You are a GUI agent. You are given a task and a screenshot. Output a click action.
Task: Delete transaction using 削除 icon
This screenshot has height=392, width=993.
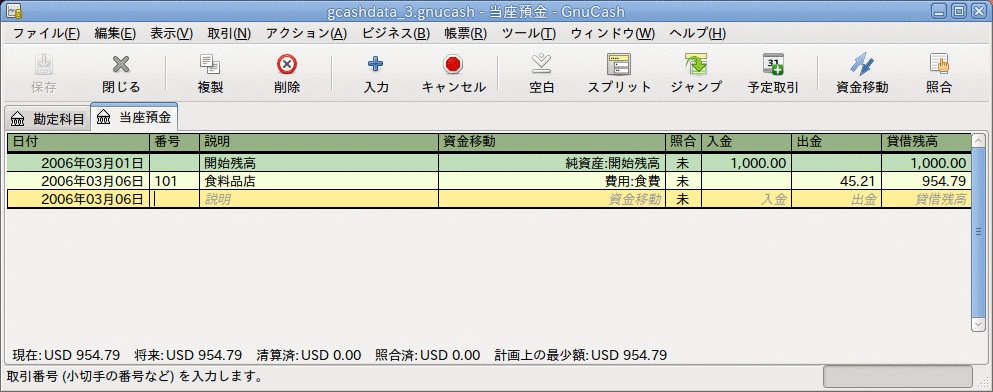(287, 64)
